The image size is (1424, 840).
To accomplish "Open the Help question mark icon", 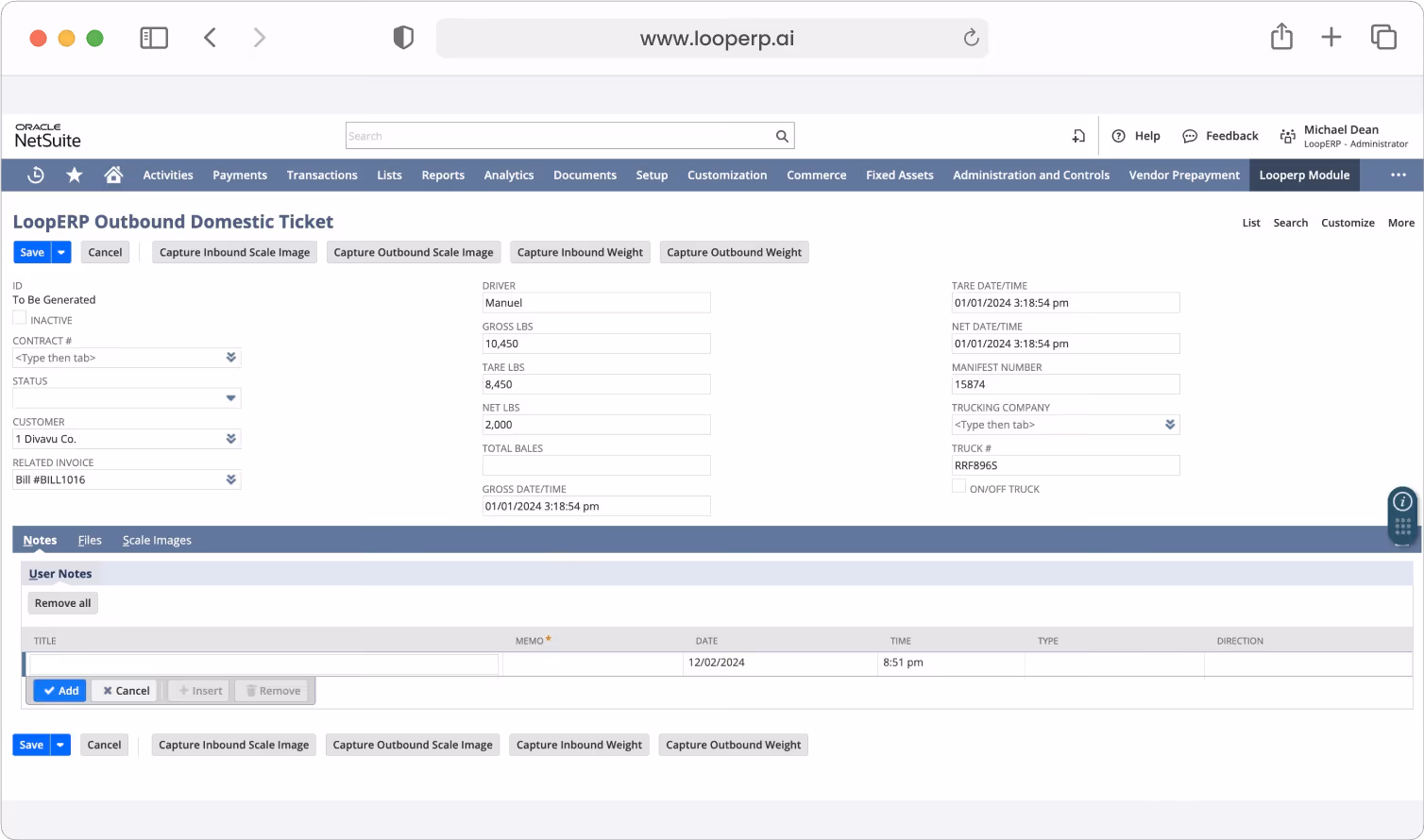I will click(x=1119, y=136).
